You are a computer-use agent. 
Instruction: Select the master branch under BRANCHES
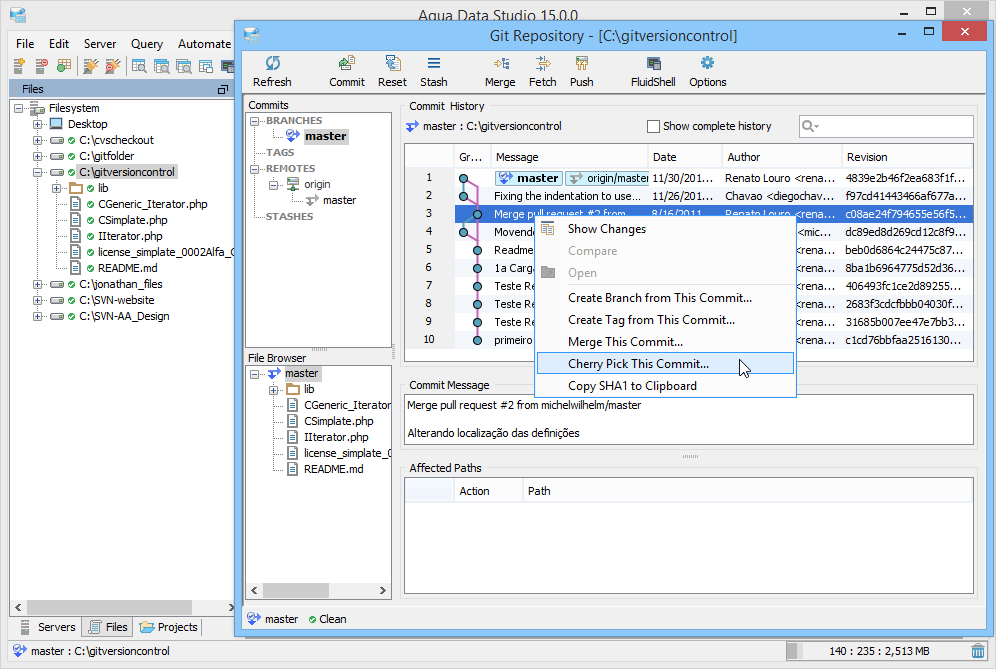pos(325,136)
